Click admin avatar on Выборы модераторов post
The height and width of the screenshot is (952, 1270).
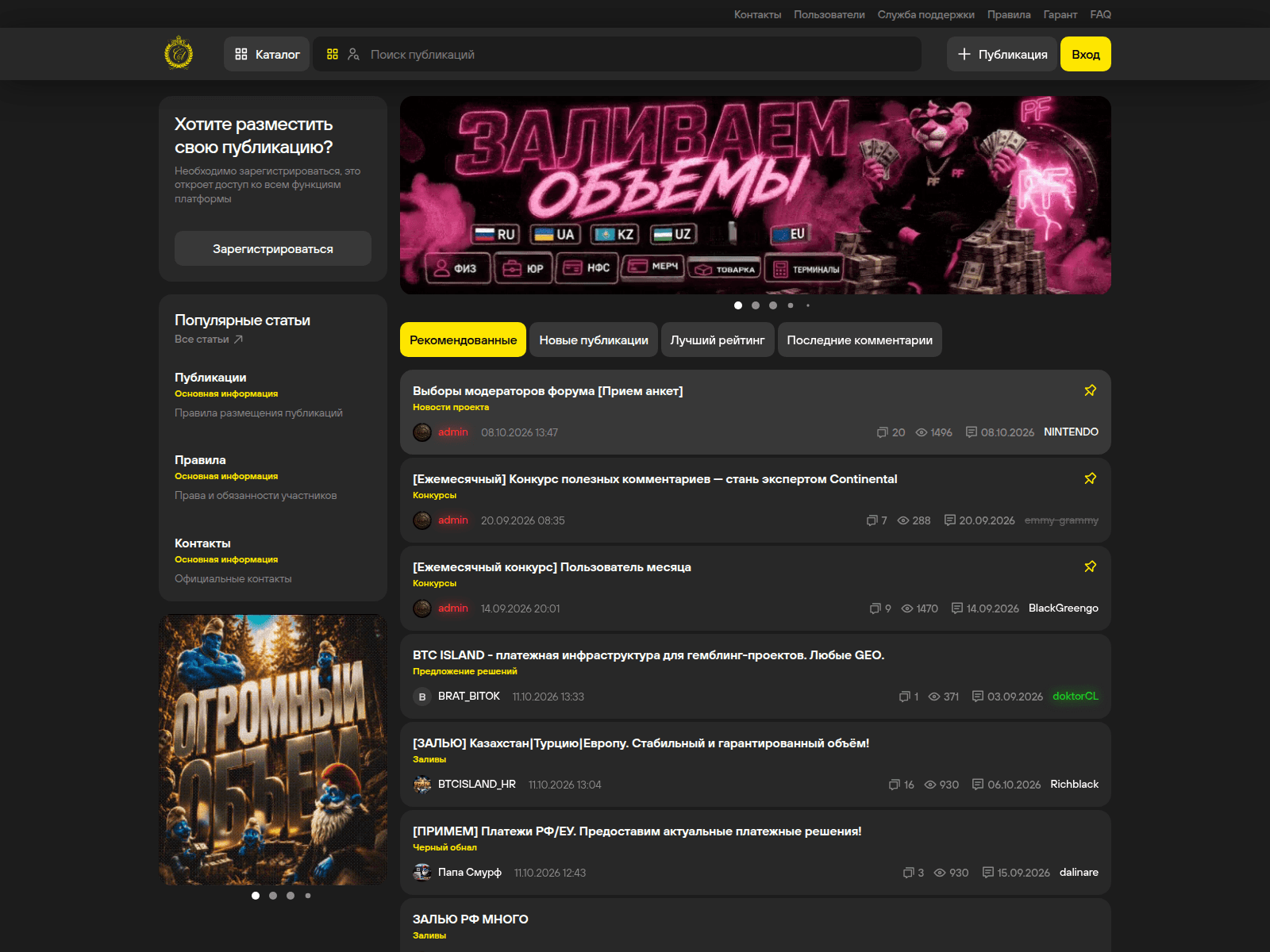pyautogui.click(x=422, y=432)
